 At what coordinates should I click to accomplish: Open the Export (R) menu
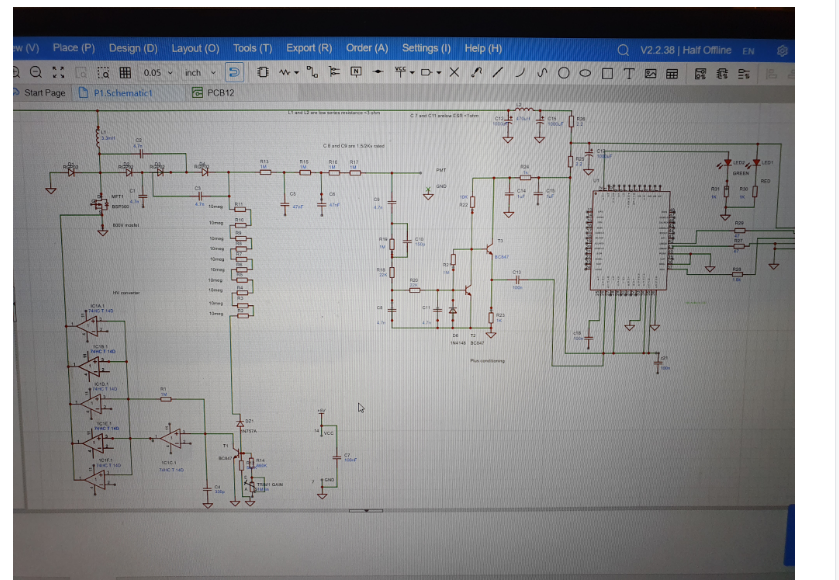tap(309, 48)
